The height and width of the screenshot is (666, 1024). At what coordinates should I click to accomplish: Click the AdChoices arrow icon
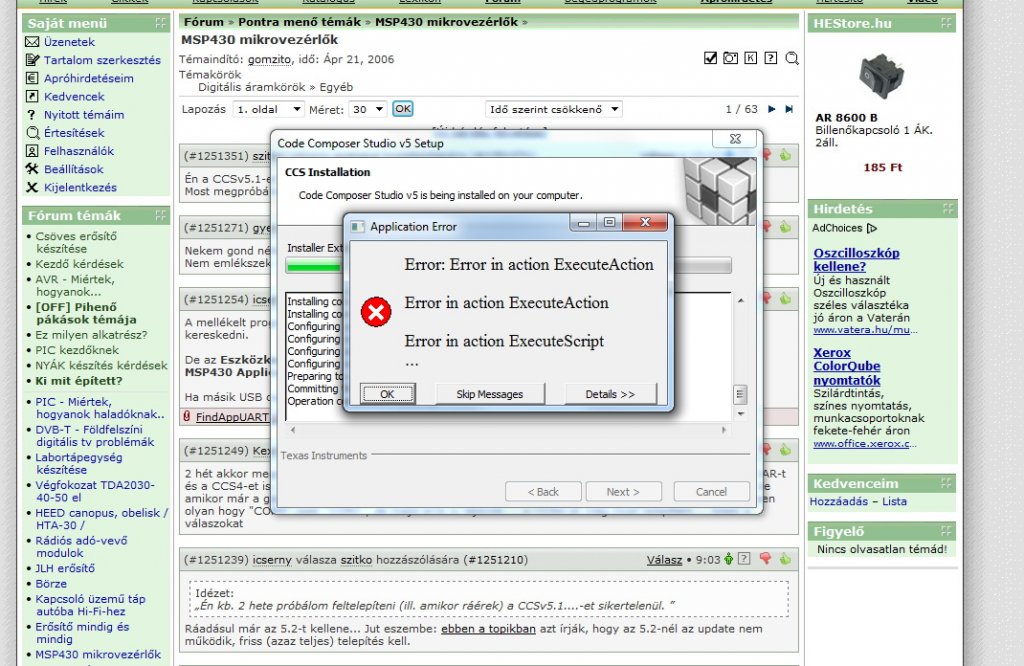click(872, 229)
